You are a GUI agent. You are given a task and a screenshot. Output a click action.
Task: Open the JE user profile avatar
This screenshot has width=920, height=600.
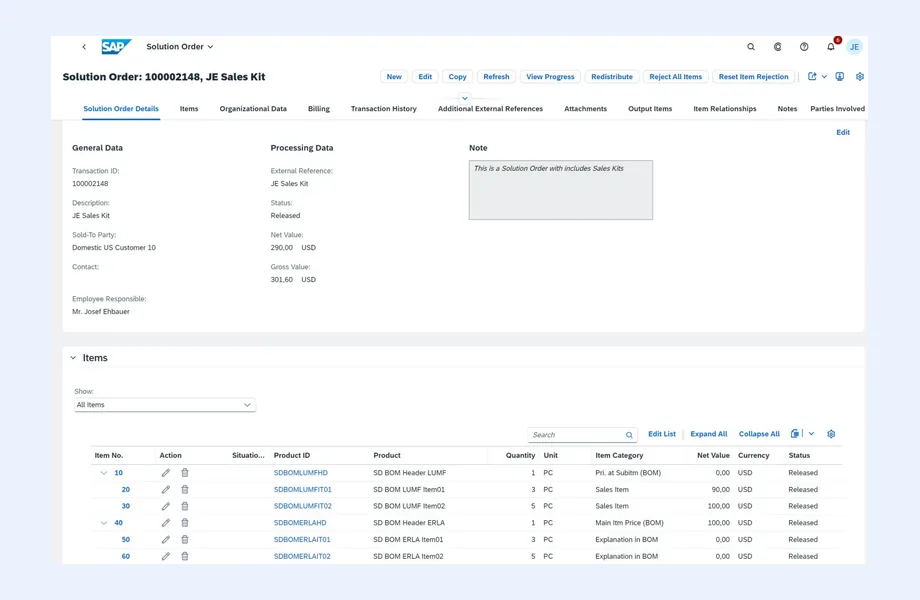tap(854, 47)
